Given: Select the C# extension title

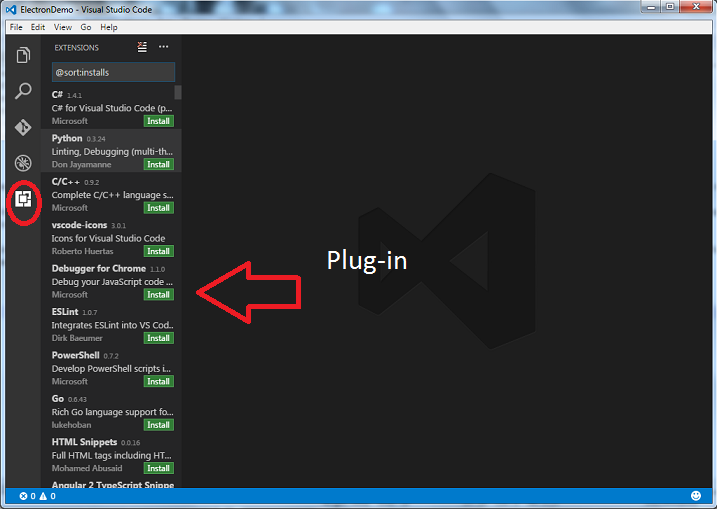Looking at the screenshot, I should click(57, 95).
